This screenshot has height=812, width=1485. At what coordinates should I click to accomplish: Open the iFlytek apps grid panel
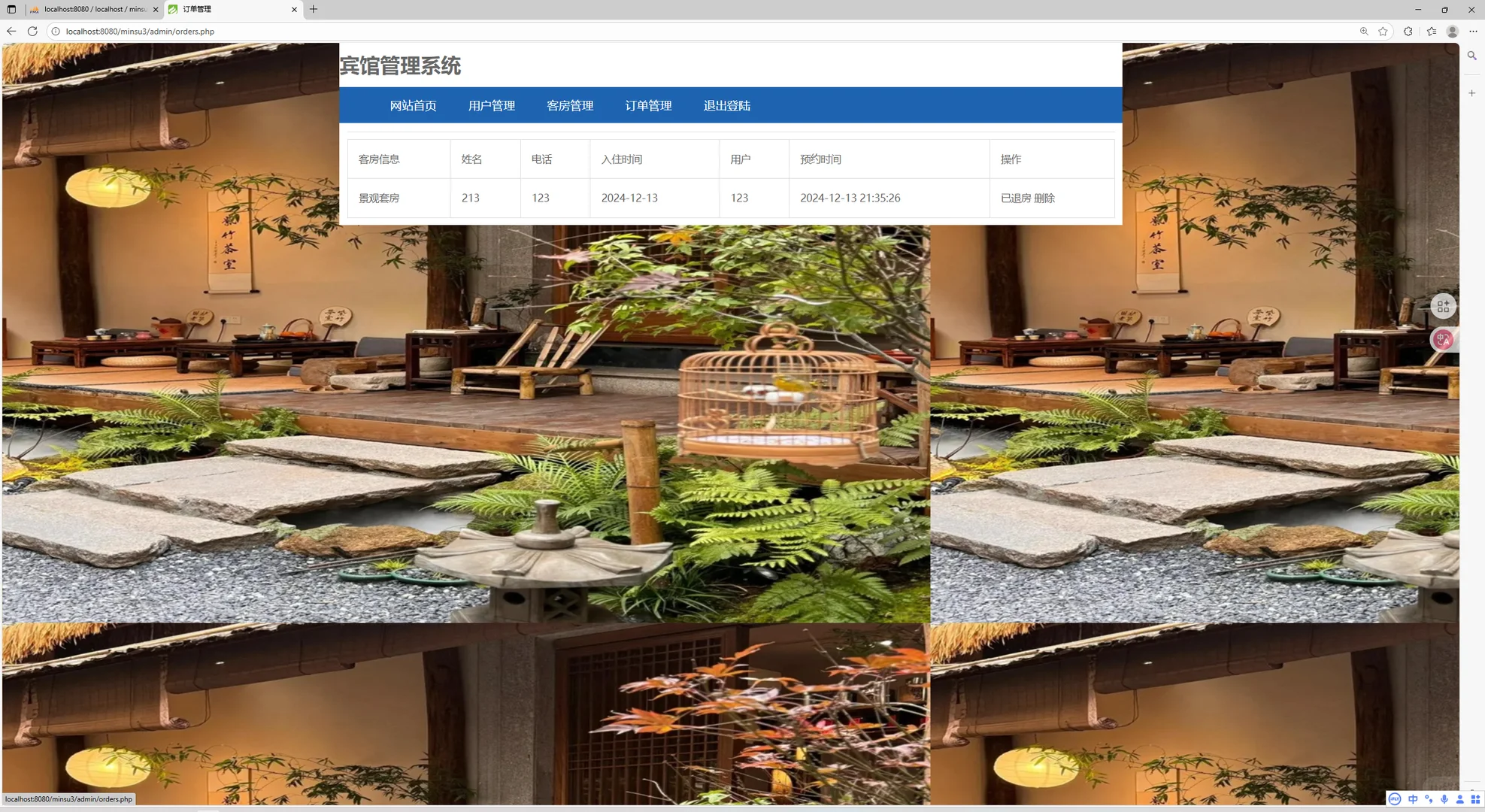pyautogui.click(x=1477, y=799)
